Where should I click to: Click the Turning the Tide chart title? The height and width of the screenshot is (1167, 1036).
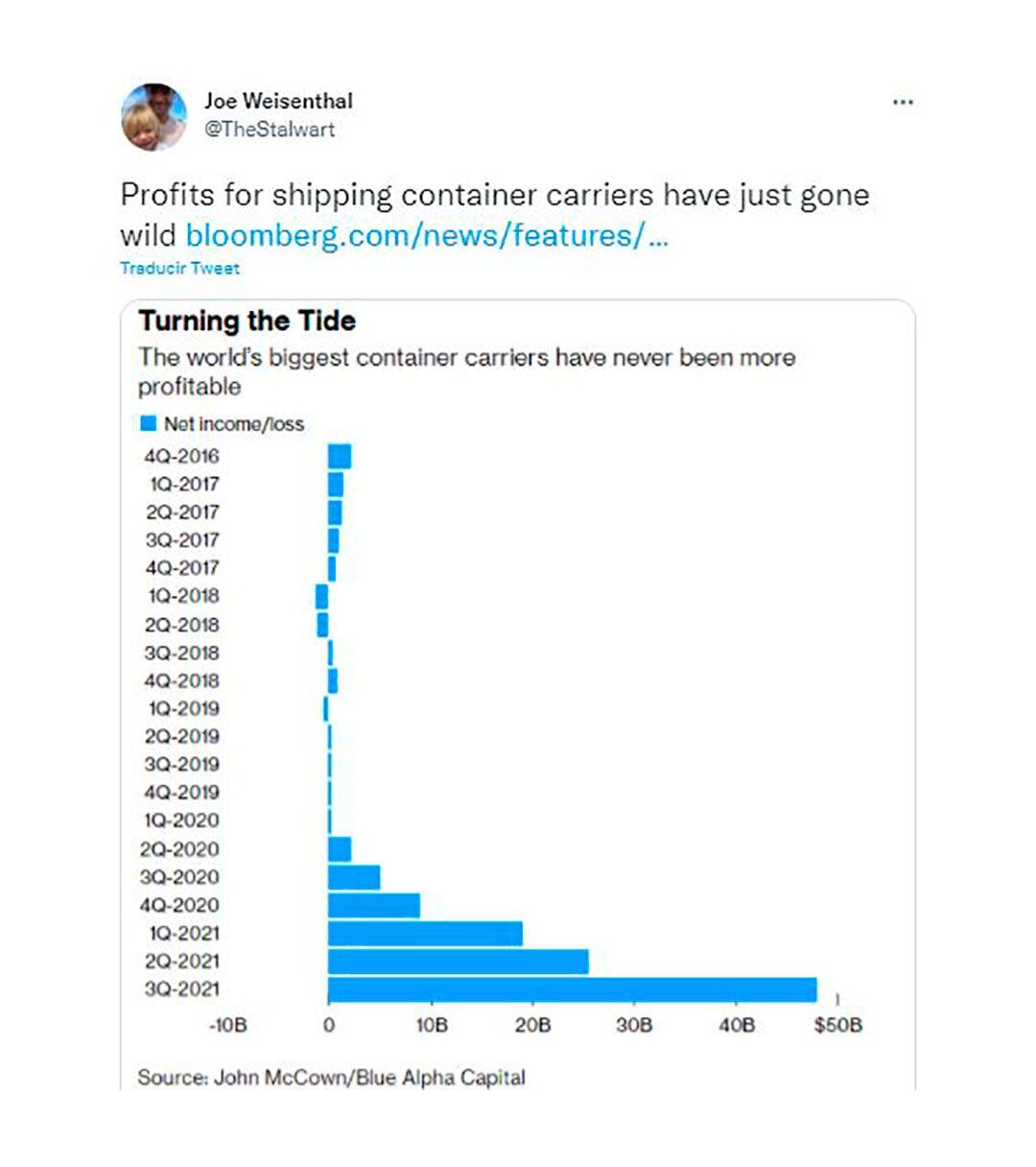[247, 321]
